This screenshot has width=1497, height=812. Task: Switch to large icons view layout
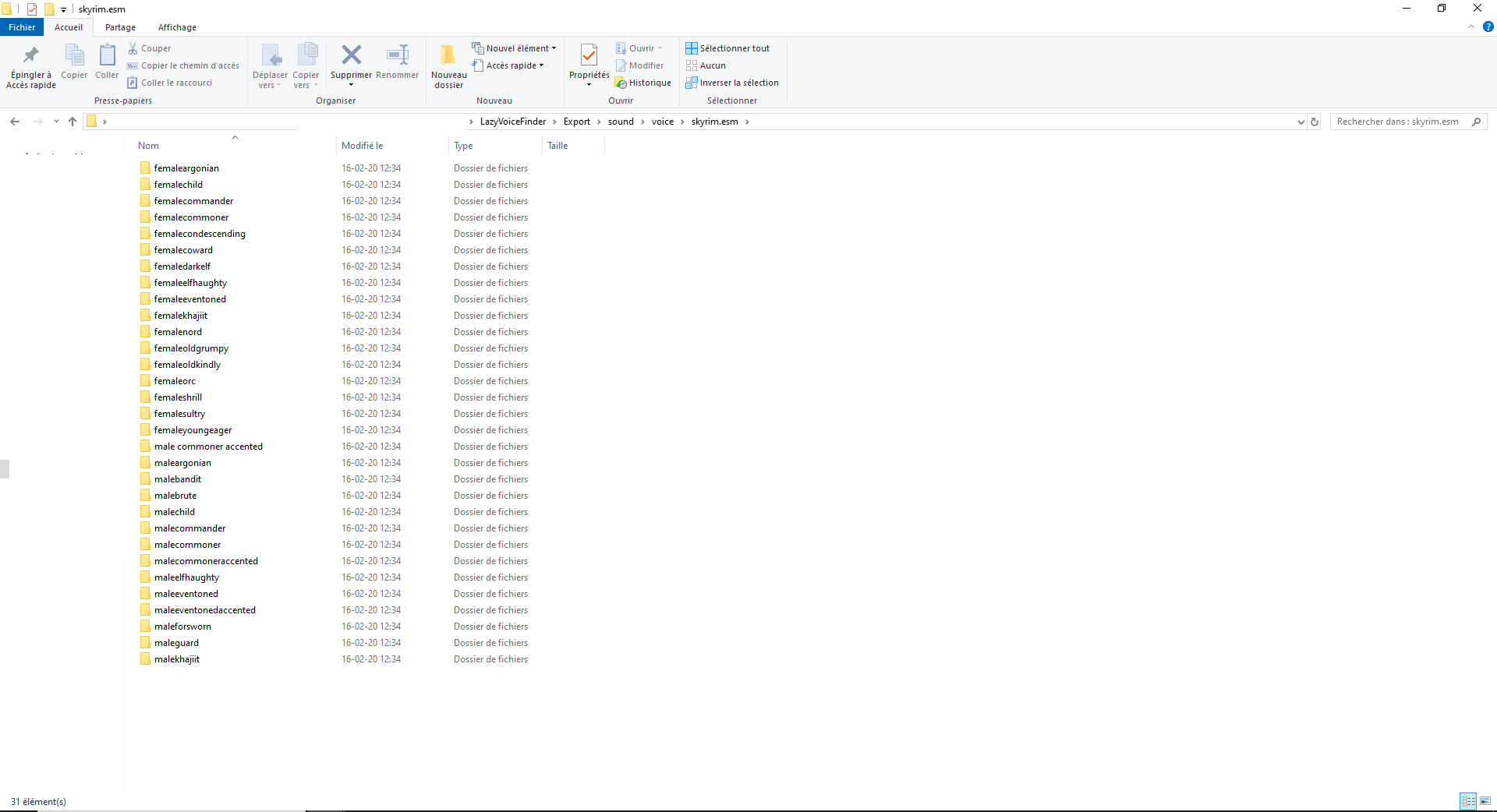pyautogui.click(x=1485, y=801)
